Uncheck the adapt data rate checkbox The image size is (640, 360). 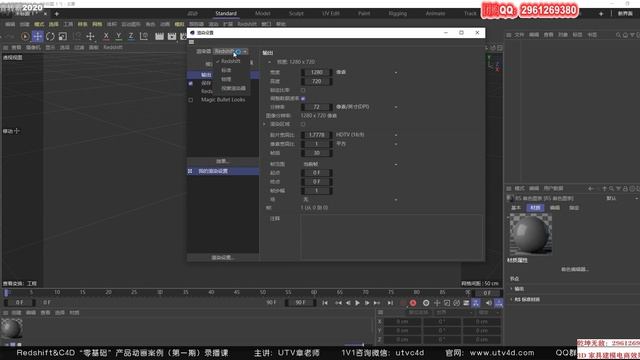(x=303, y=98)
